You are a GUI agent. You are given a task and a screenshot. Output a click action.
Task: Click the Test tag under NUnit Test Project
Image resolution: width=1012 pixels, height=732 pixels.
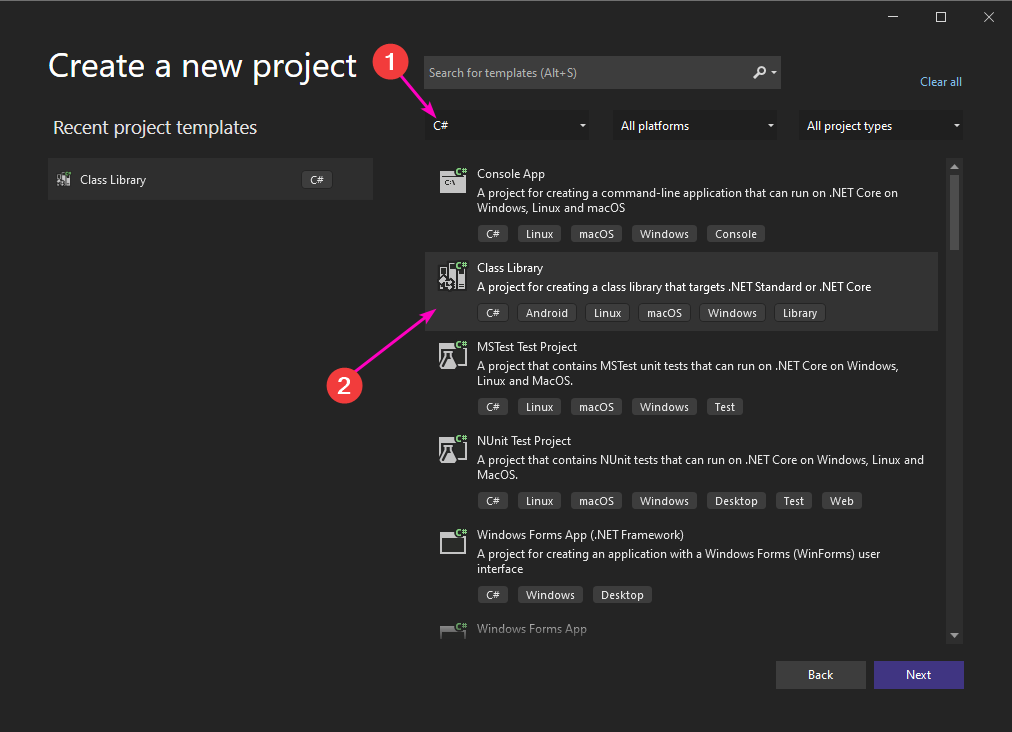coord(794,501)
